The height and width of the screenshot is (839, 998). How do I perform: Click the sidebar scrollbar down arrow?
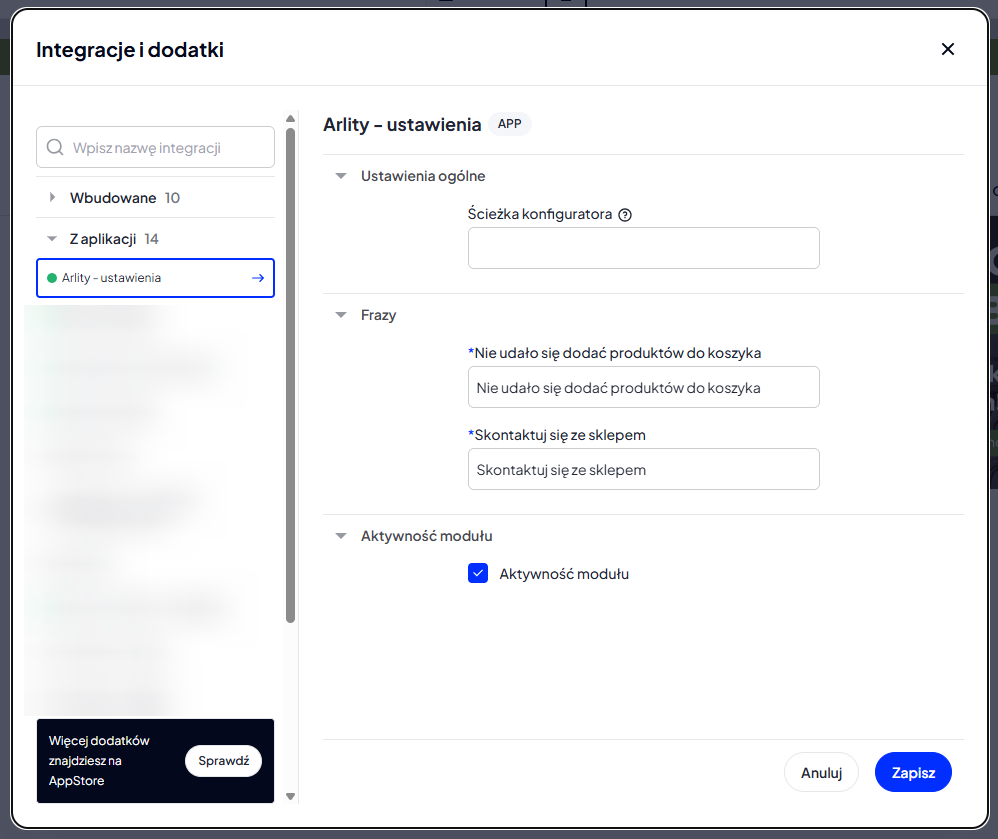291,796
